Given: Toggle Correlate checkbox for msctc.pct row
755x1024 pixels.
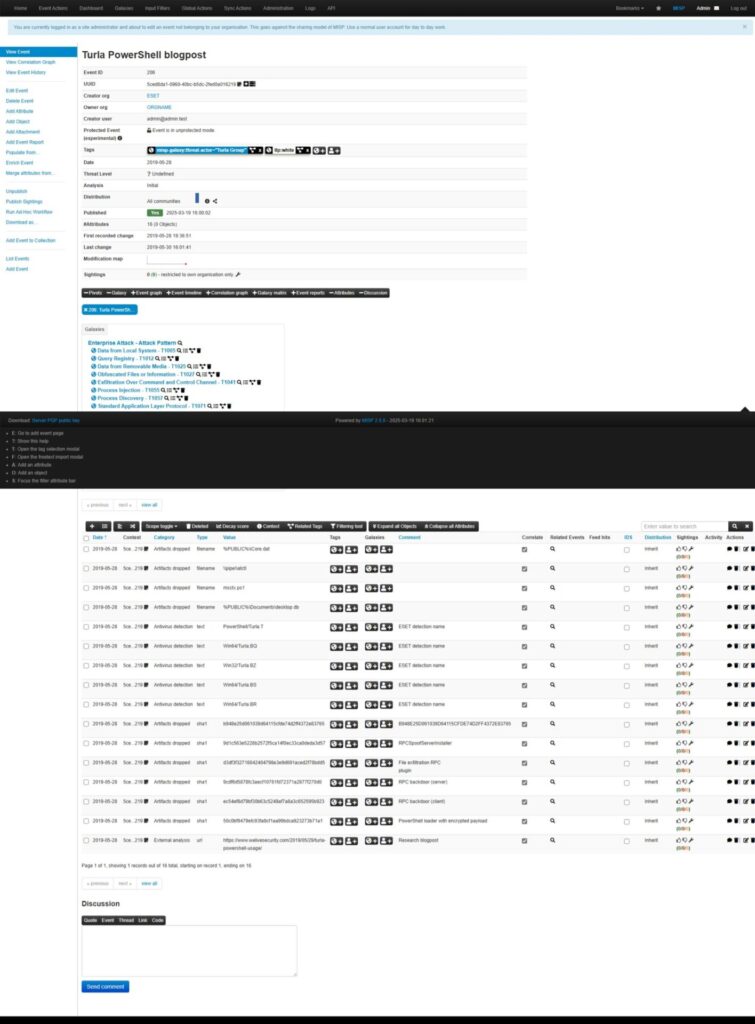Looking at the screenshot, I should (x=525, y=588).
